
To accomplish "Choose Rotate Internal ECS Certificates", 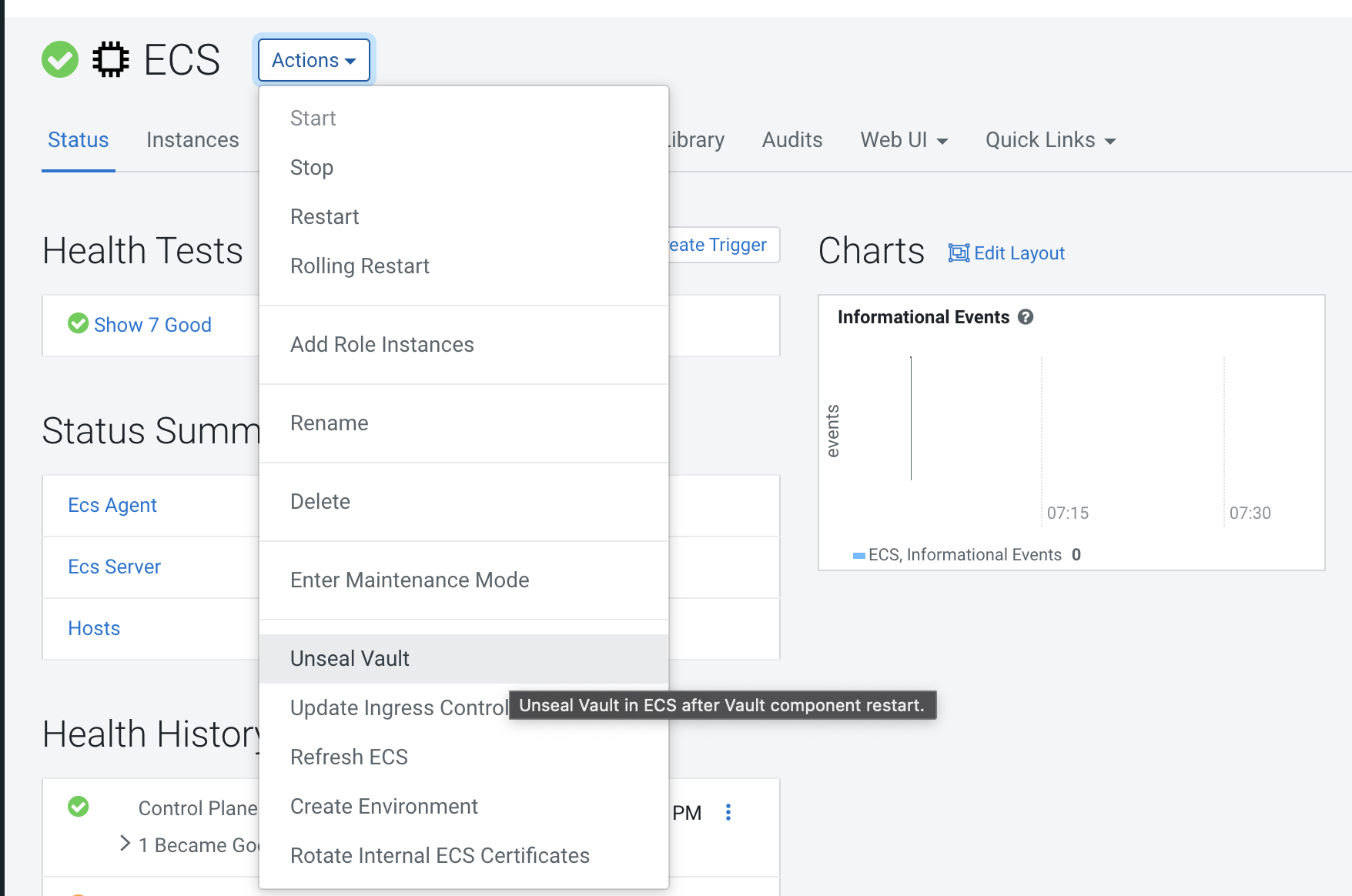I will pos(440,856).
